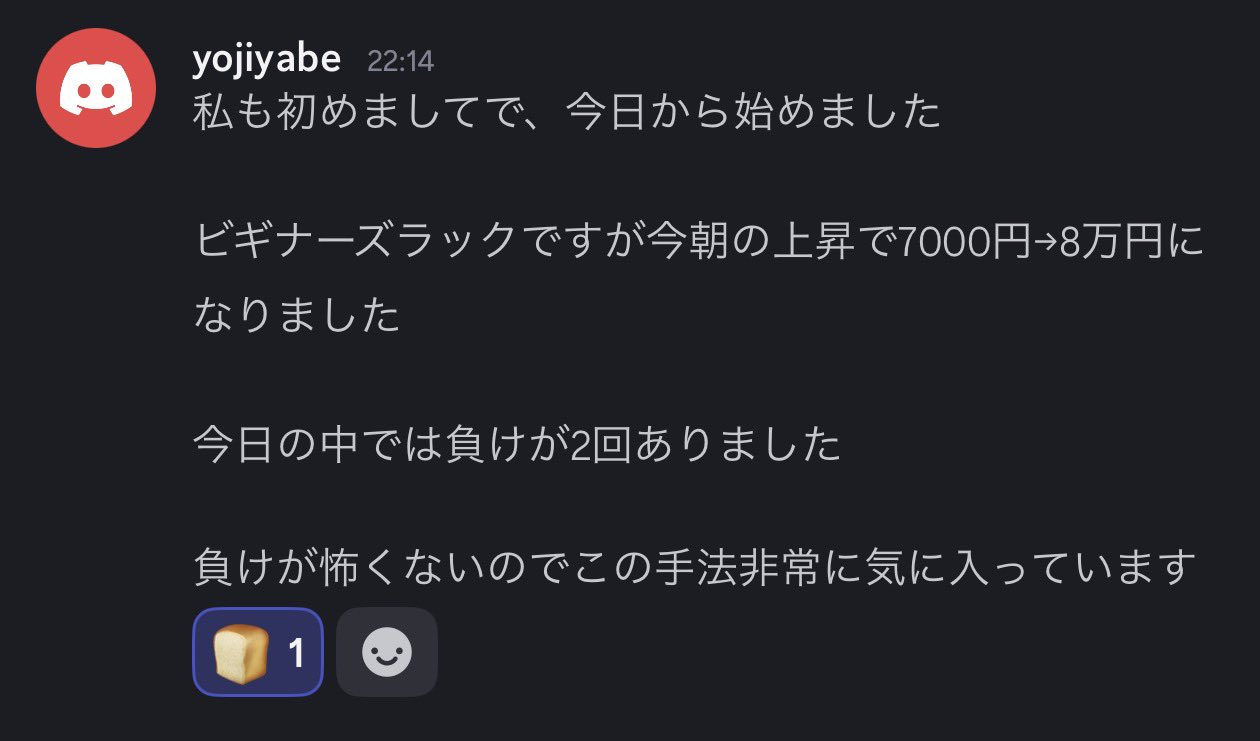Click the 22:14 message timestamp
The image size is (1260, 741).
pos(400,61)
